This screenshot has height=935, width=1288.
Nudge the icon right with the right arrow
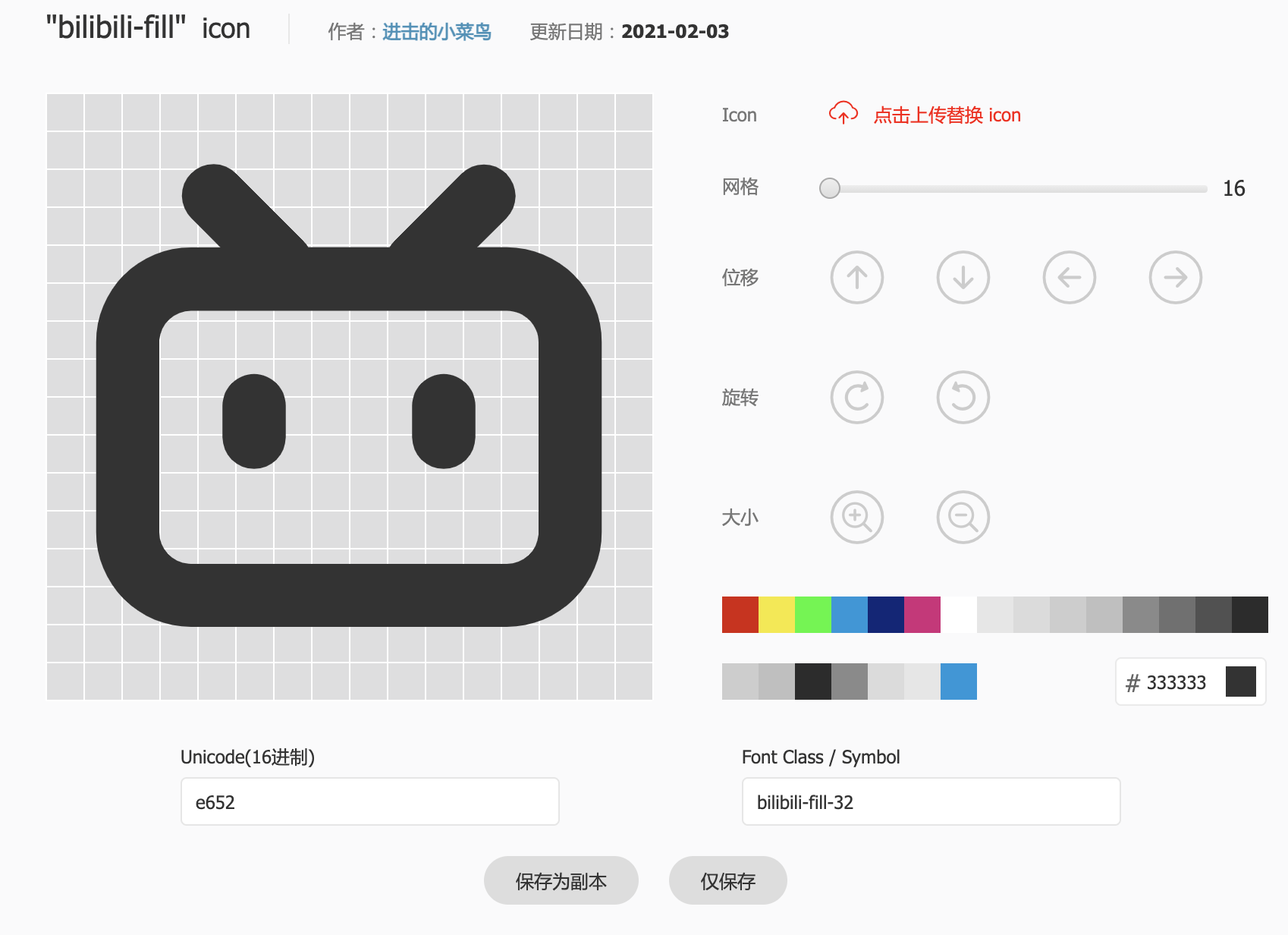1176,278
